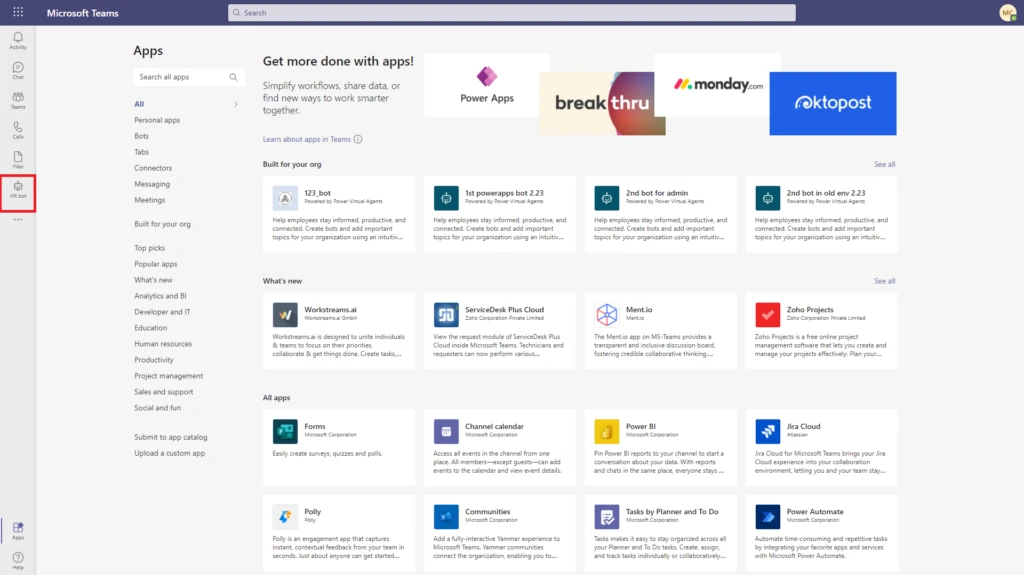Open the Calls icon in the sidebar
Image resolution: width=1024 pixels, height=575 pixels.
(x=18, y=130)
